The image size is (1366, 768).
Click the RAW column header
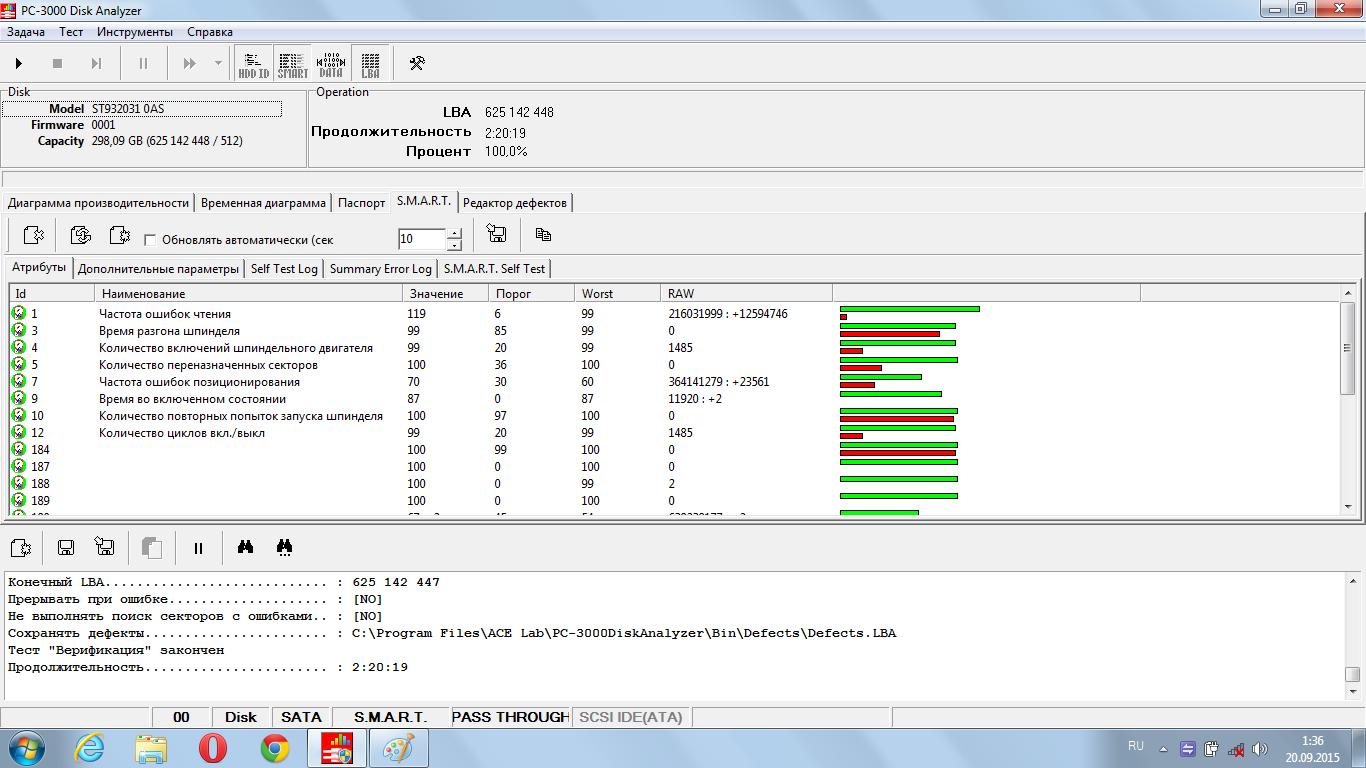[747, 293]
